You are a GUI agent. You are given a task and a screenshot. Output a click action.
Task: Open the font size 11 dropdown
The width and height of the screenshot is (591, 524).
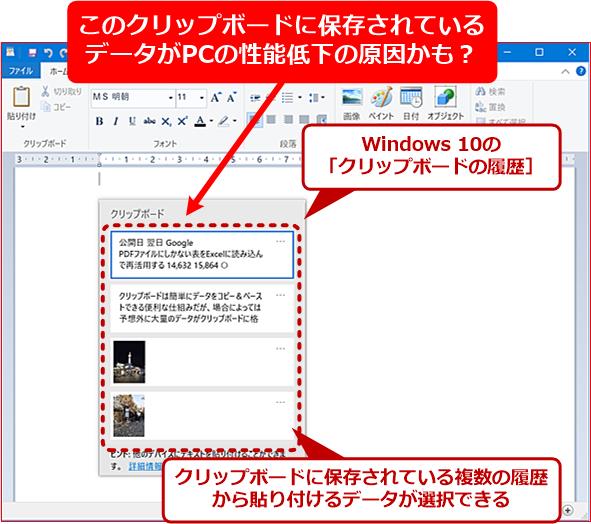pyautogui.click(x=202, y=98)
